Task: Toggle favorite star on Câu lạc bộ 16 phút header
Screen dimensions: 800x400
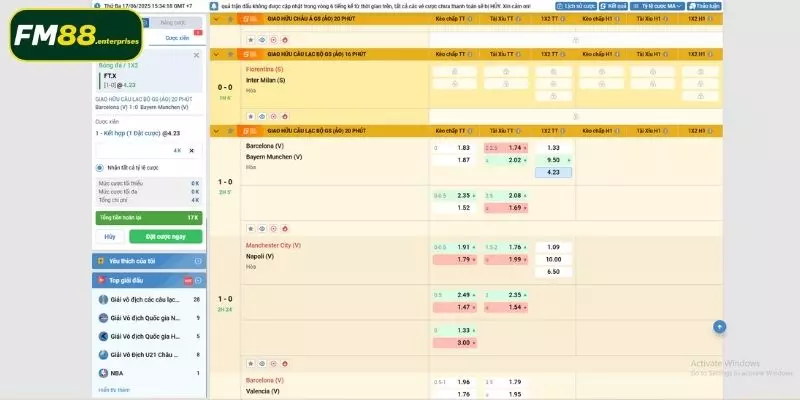Action: [230, 54]
